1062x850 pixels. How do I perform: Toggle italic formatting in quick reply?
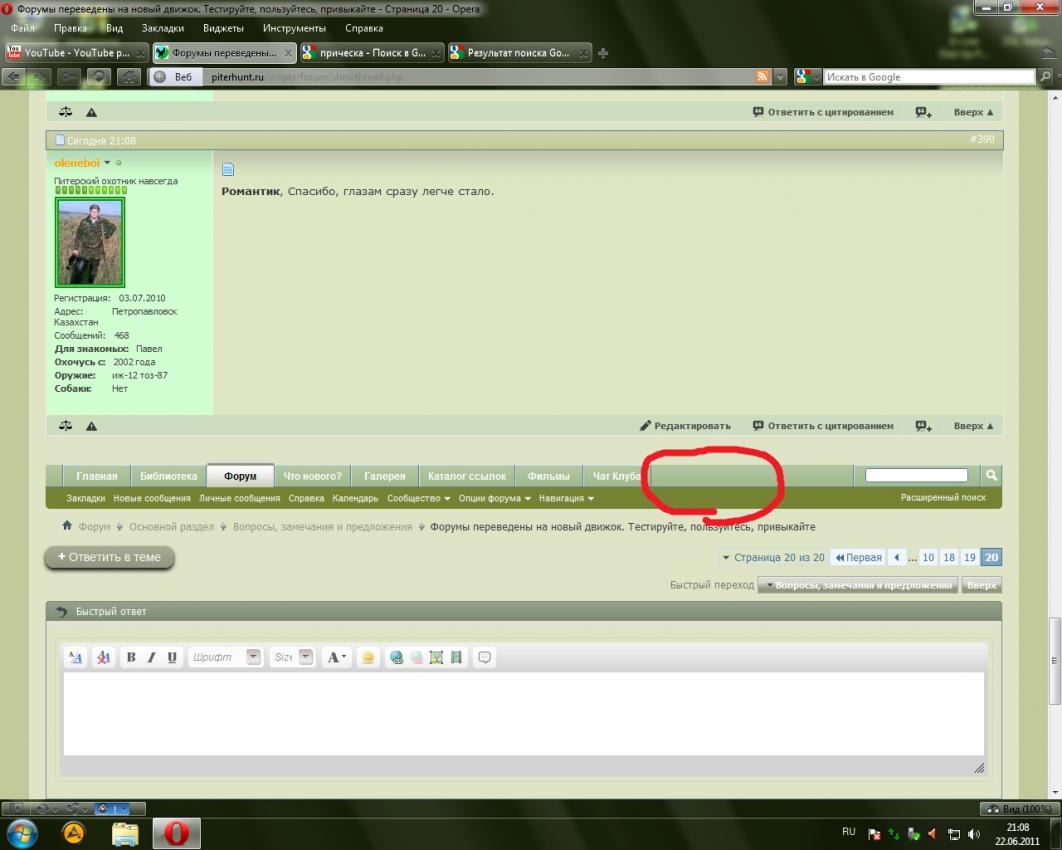pyautogui.click(x=152, y=658)
